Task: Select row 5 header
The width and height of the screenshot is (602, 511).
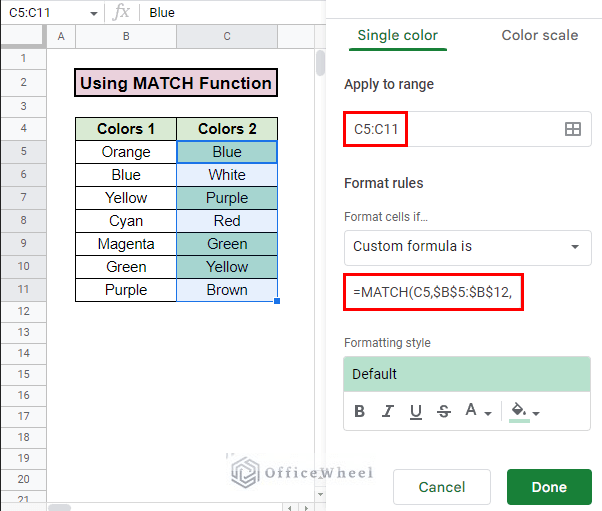Action: [x=23, y=152]
